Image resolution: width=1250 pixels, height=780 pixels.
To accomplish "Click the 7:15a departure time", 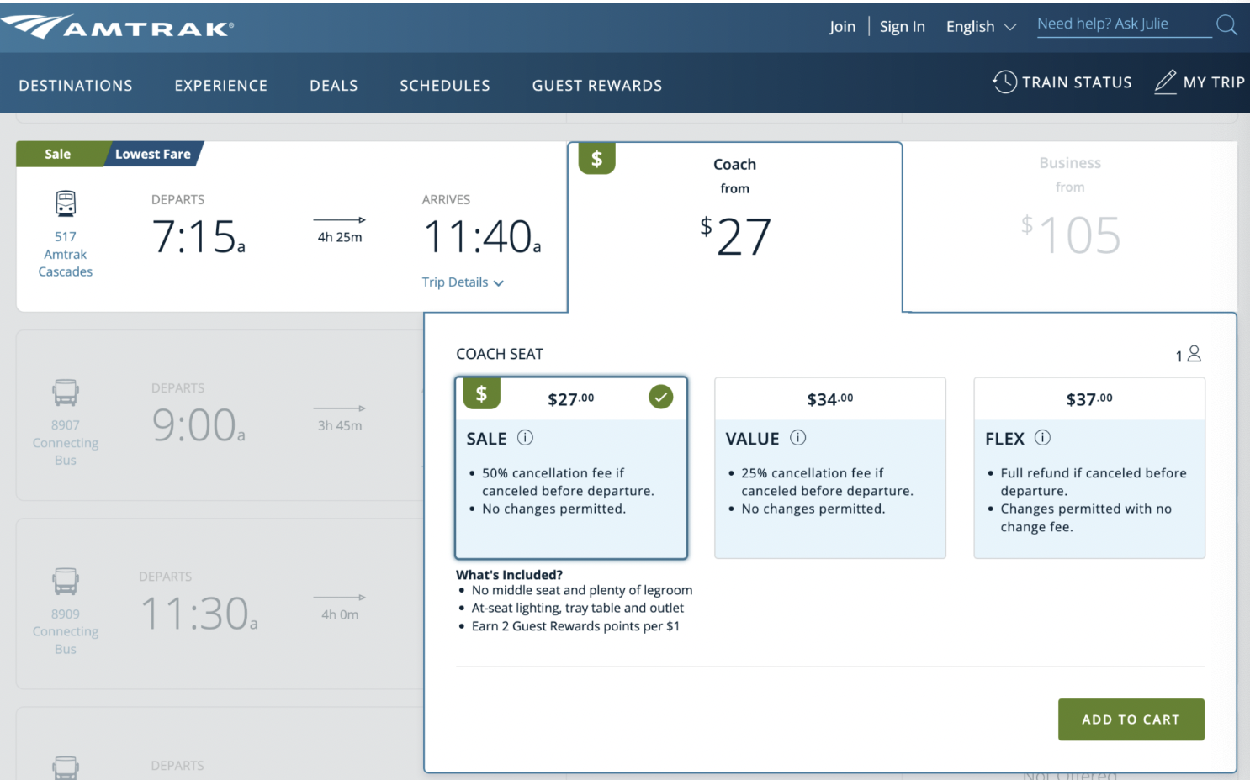I will tap(199, 237).
